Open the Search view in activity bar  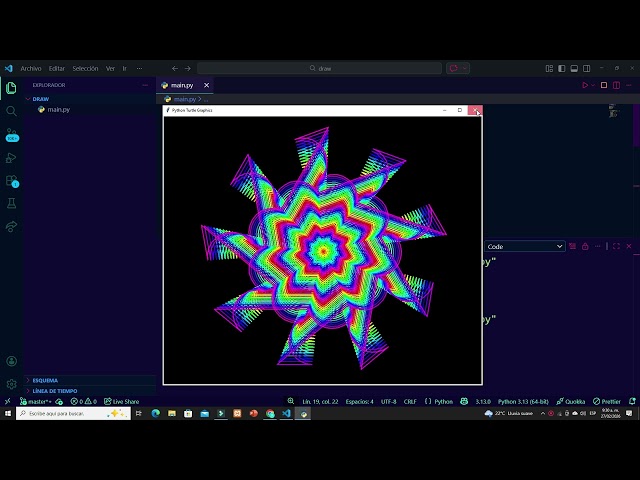pyautogui.click(x=12, y=110)
